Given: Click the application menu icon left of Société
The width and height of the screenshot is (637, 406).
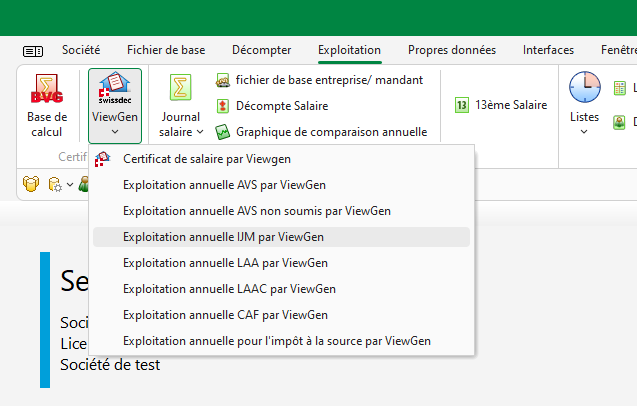Looking at the screenshot, I should (x=33, y=50).
